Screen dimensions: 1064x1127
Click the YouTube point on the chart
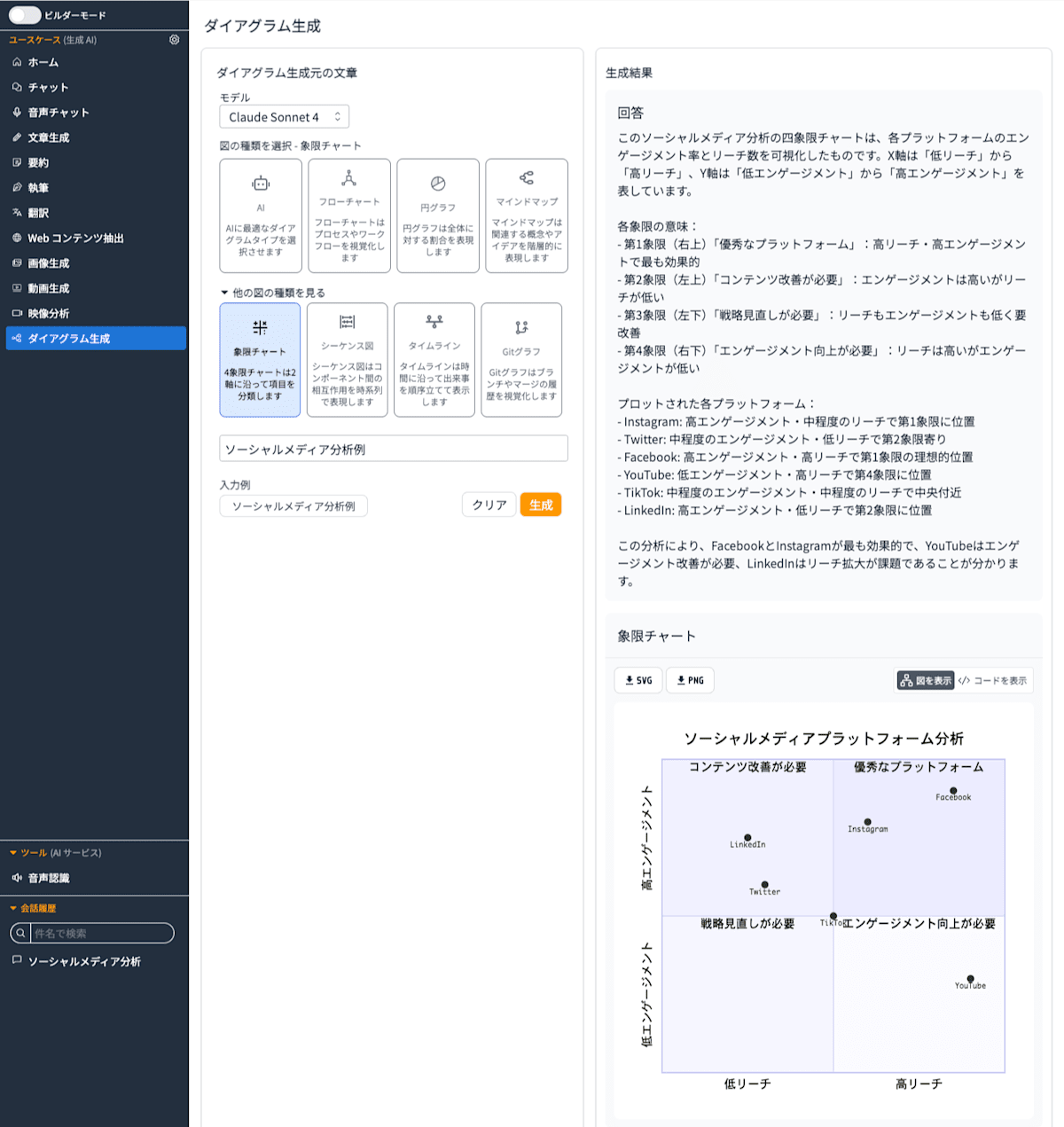(x=970, y=979)
